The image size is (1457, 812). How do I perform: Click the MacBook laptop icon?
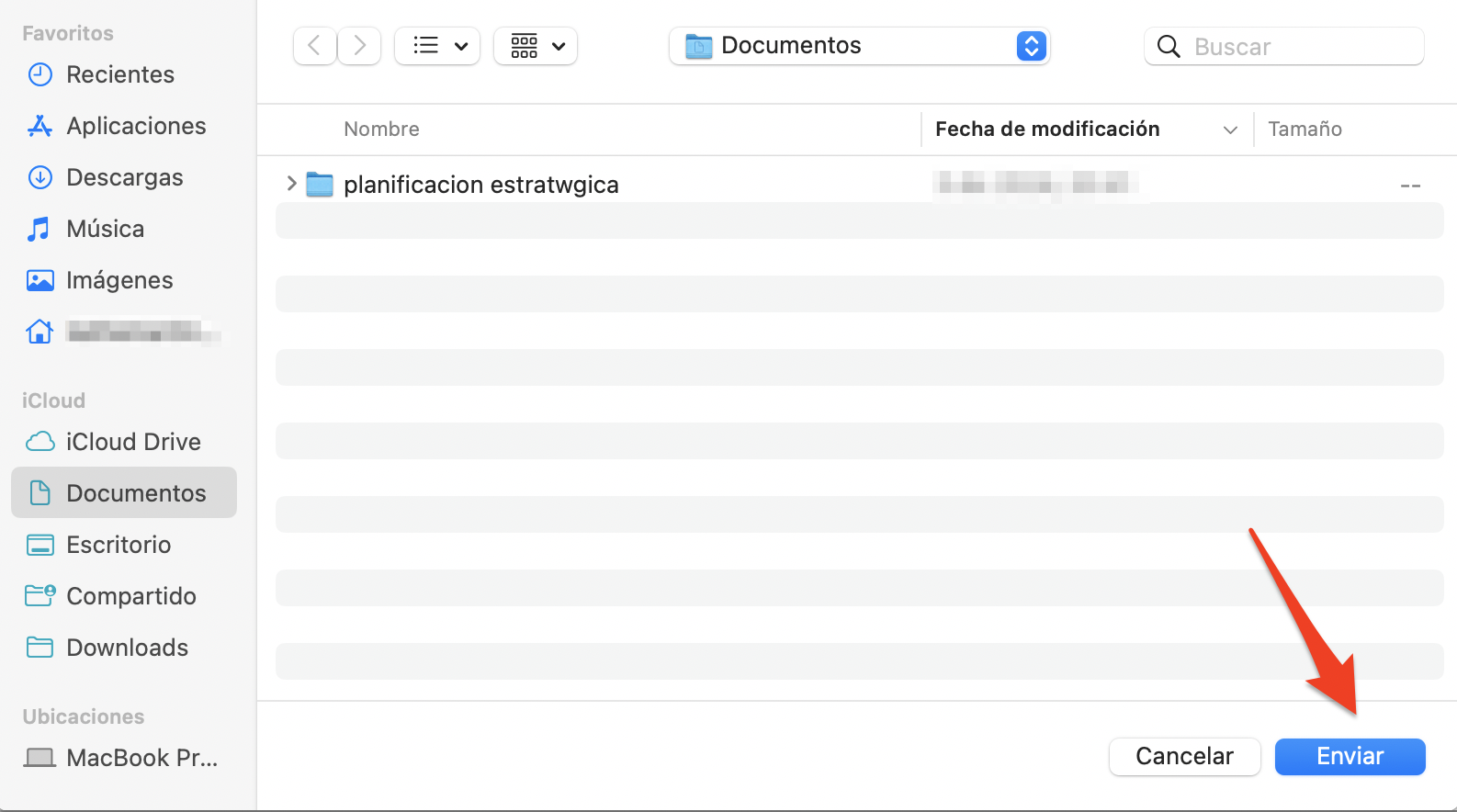(x=40, y=758)
